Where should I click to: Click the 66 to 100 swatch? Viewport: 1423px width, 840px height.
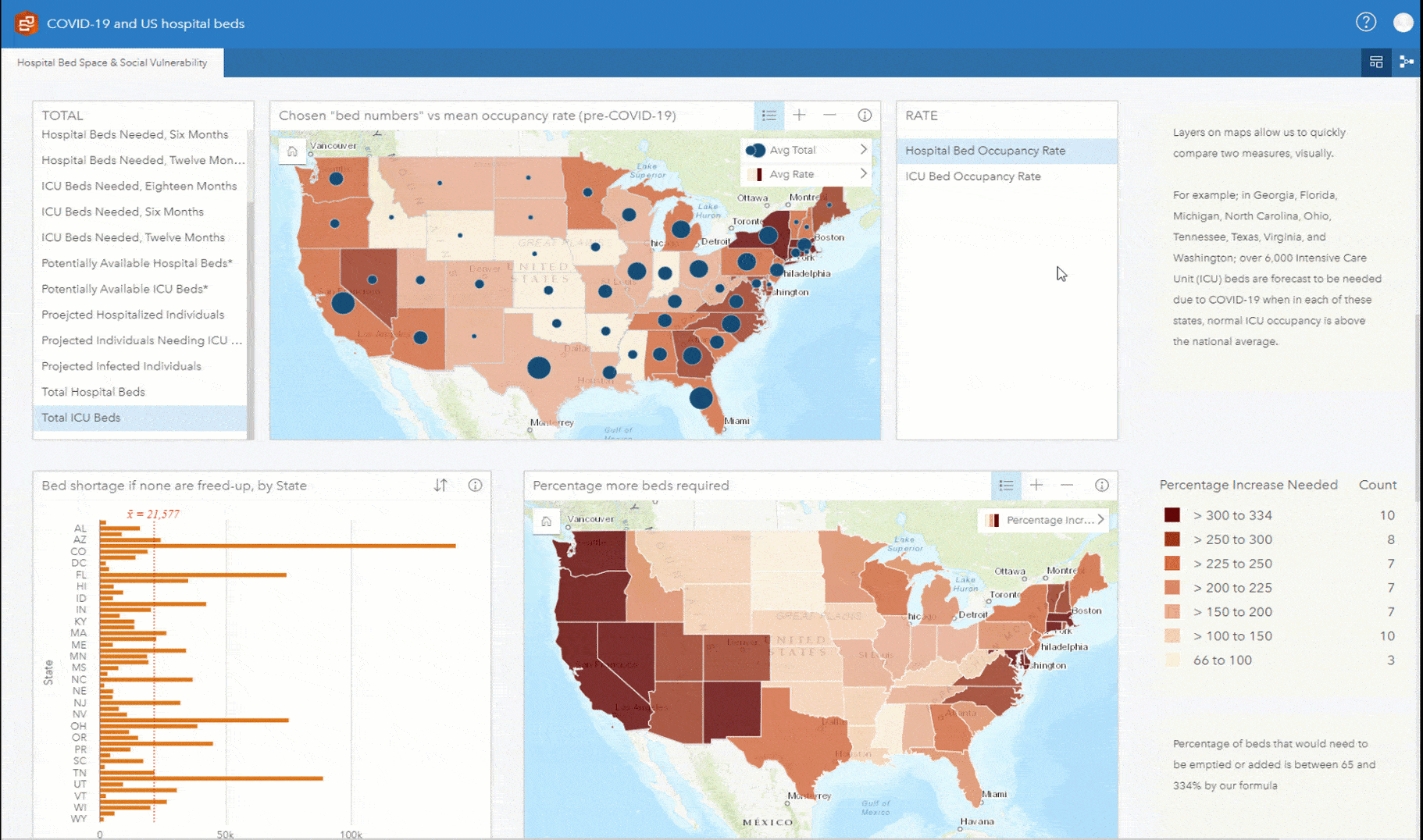(1172, 660)
